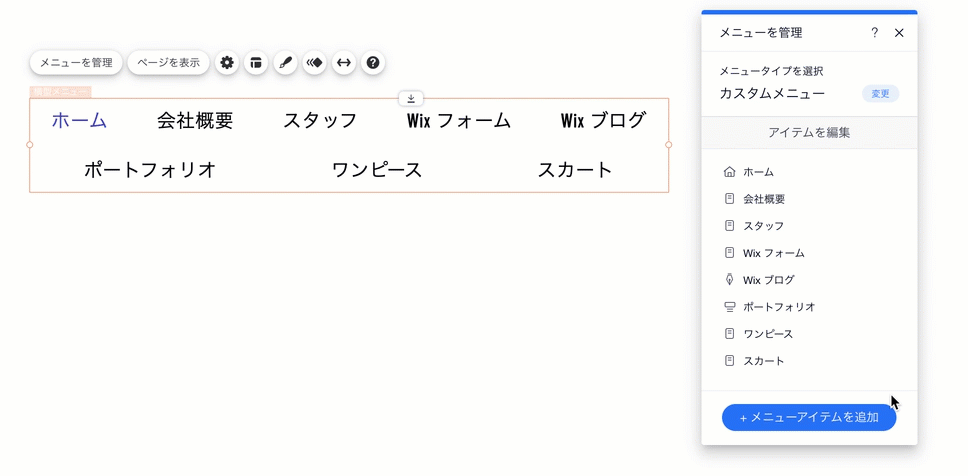The width and height of the screenshot is (968, 476).
Task: Open help from the toolbar question mark
Action: (373, 63)
